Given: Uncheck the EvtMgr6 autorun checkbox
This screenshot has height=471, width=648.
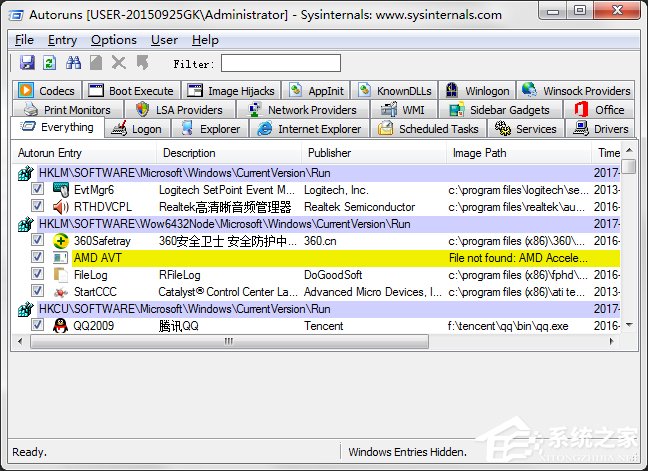Looking at the screenshot, I should [x=37, y=190].
